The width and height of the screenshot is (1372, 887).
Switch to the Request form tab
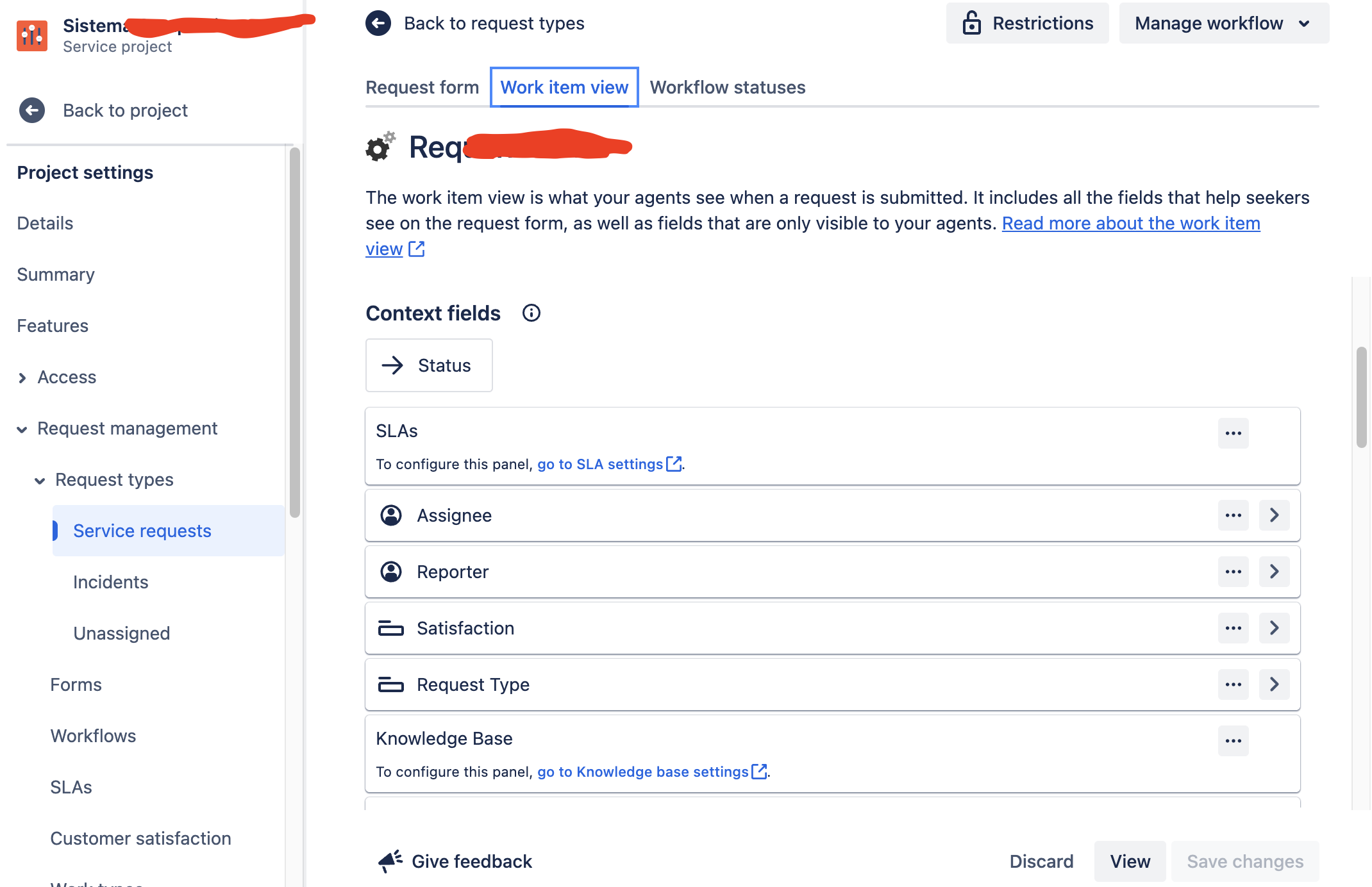click(422, 87)
